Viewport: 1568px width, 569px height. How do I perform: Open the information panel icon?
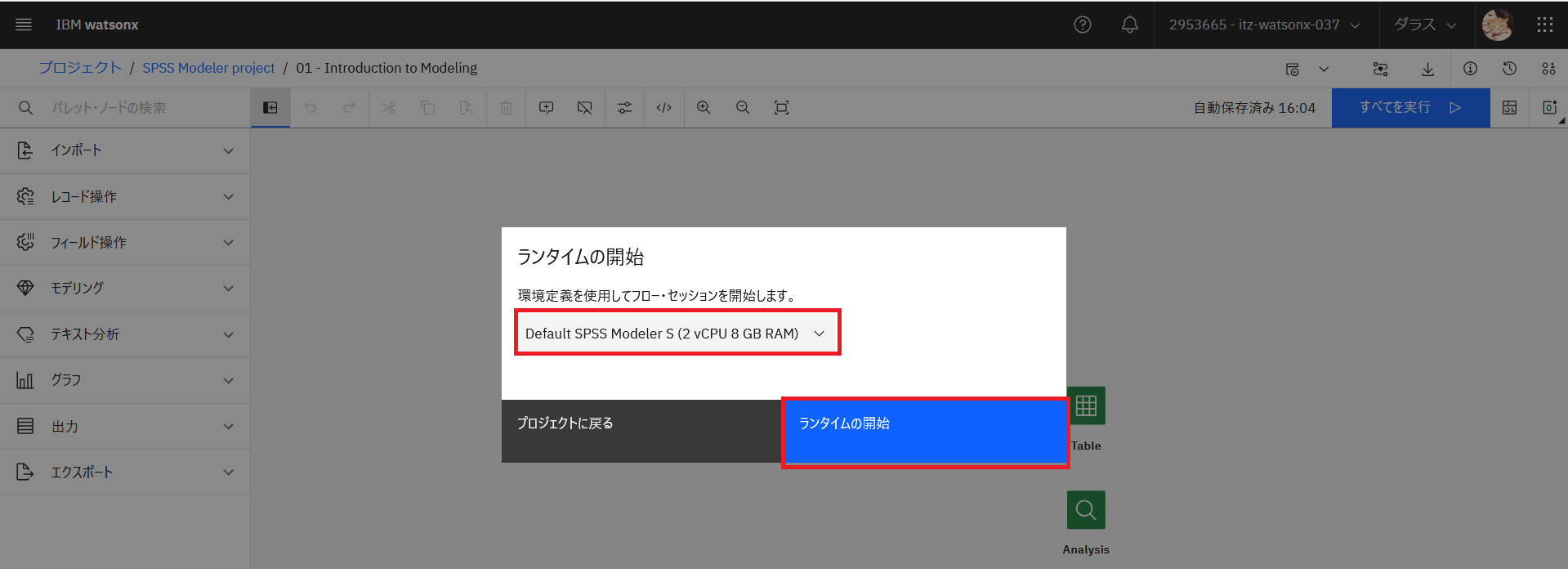tap(1470, 69)
